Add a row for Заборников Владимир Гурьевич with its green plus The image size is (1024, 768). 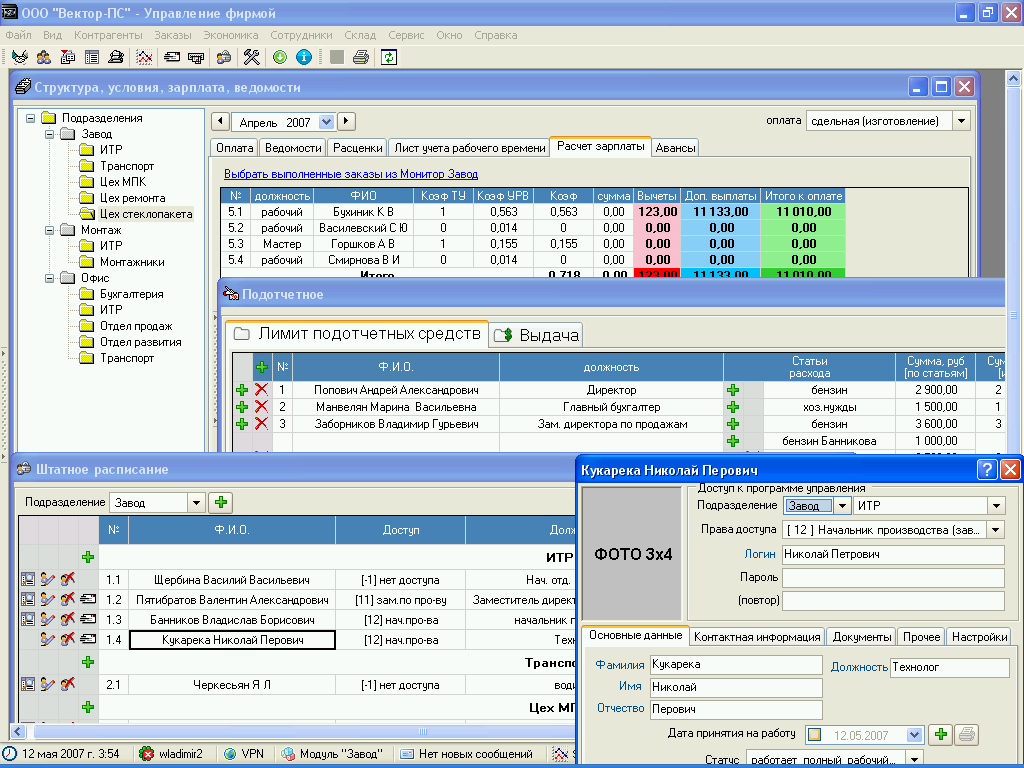pyautogui.click(x=242, y=424)
